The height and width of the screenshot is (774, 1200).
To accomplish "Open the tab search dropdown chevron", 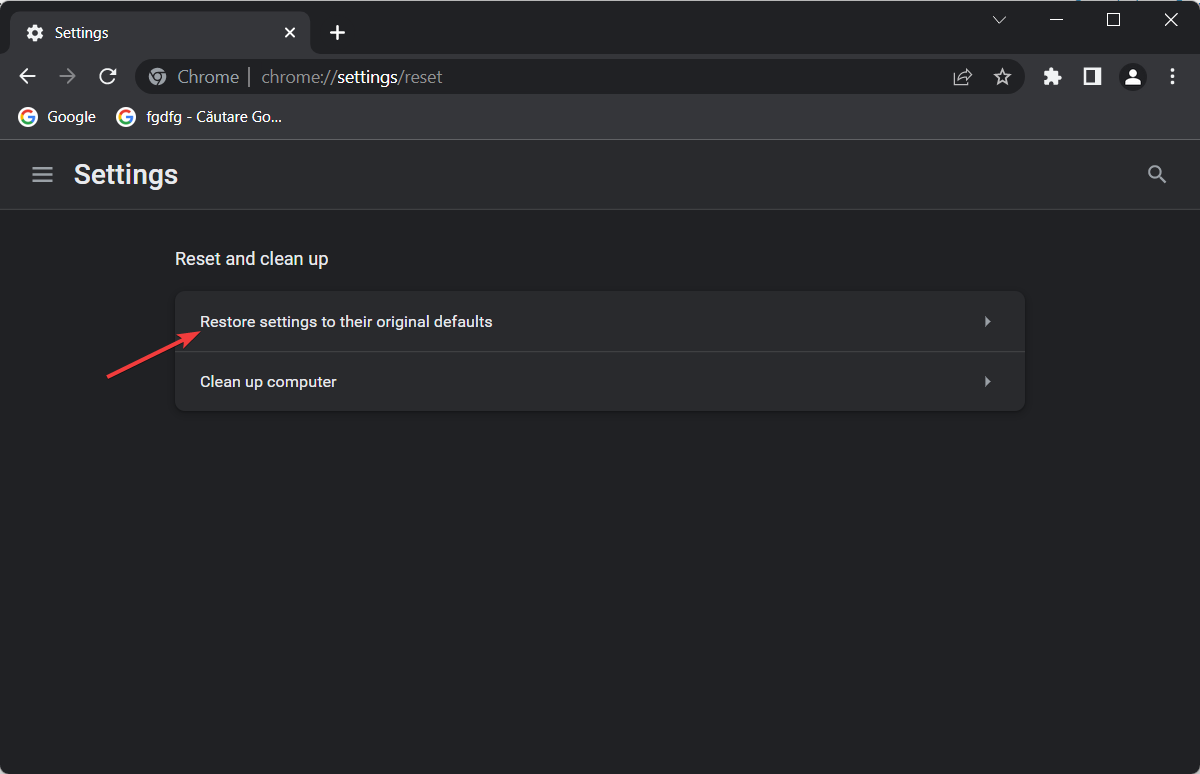I will (1000, 19).
